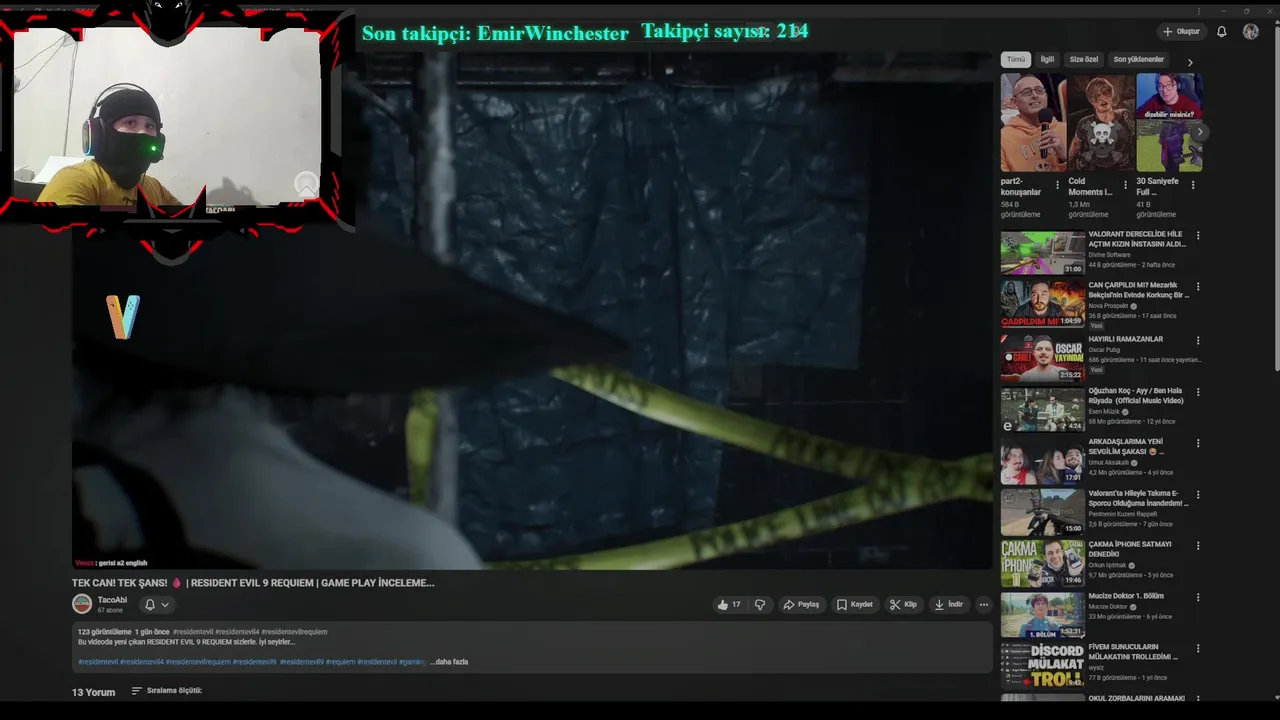Select the İlgili filter chip
The image size is (1280, 720).
1047,60
